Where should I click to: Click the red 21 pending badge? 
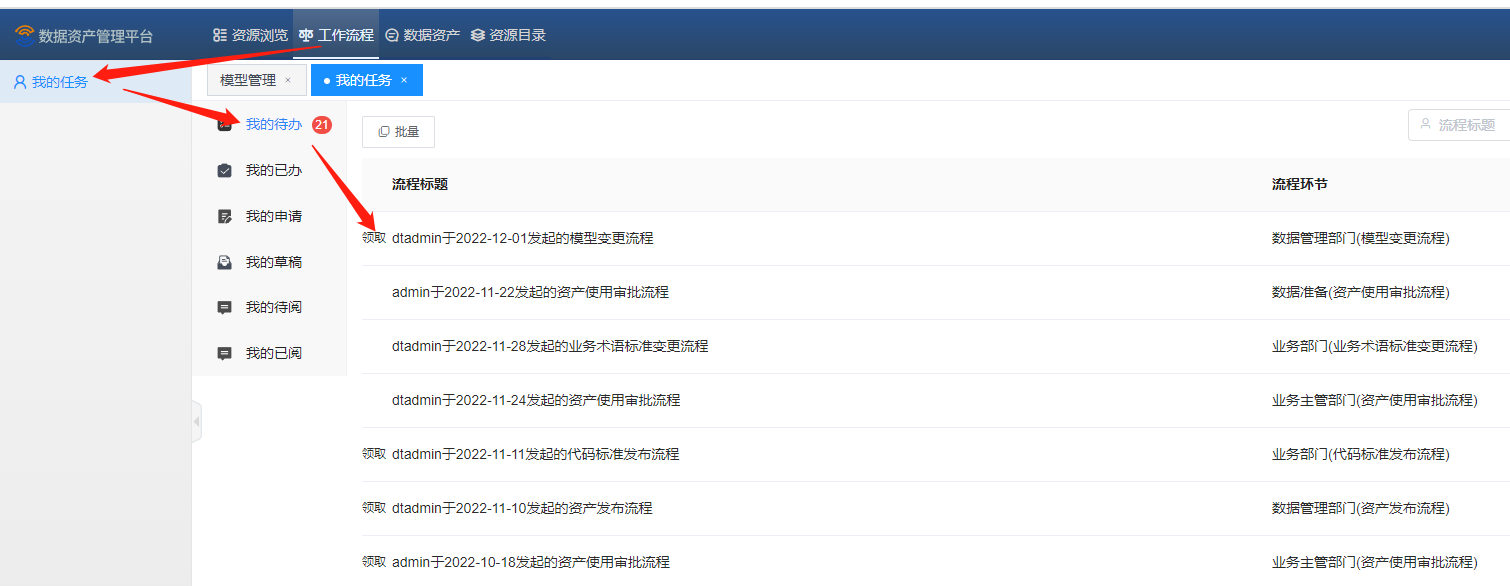321,125
